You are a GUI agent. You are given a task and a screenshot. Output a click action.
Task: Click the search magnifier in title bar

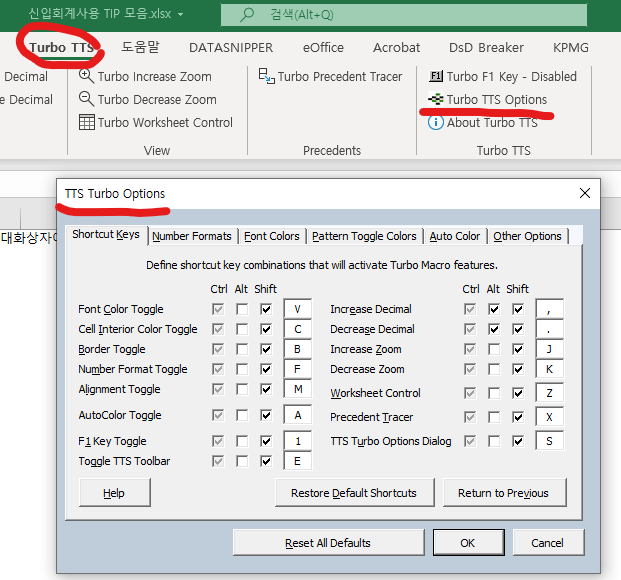(245, 15)
